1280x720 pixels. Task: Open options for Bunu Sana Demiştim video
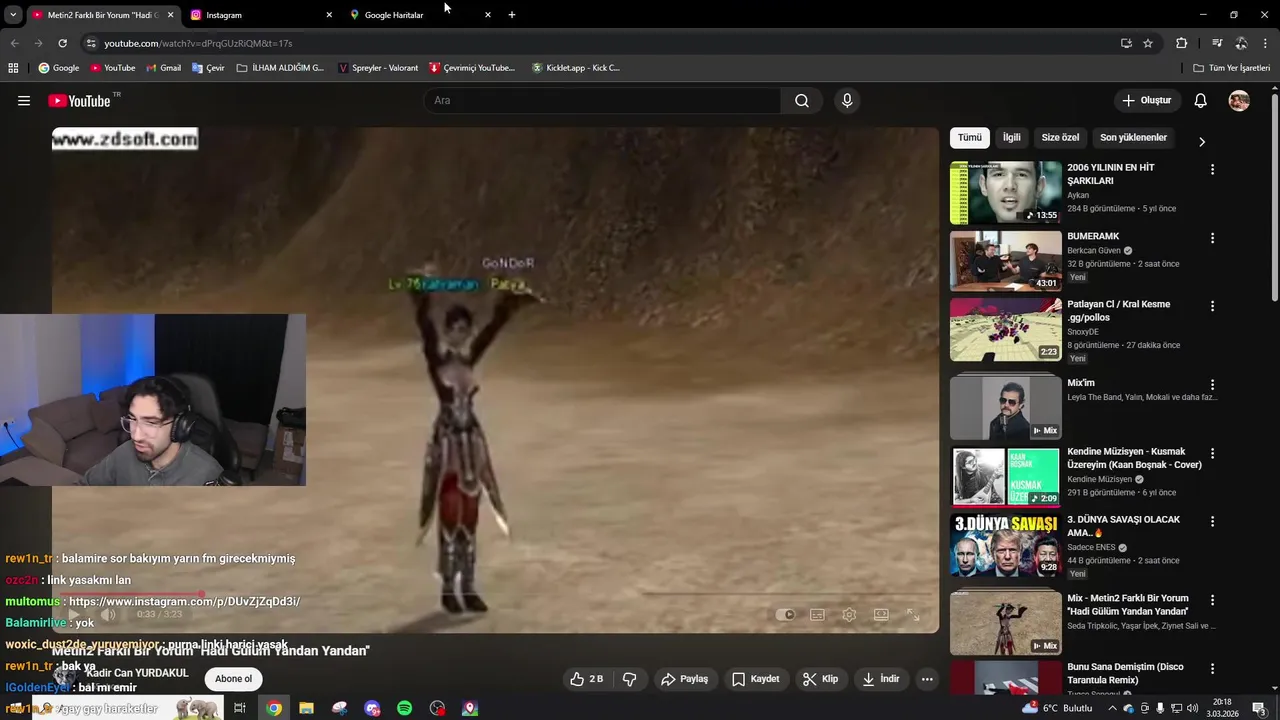pyautogui.click(x=1212, y=668)
